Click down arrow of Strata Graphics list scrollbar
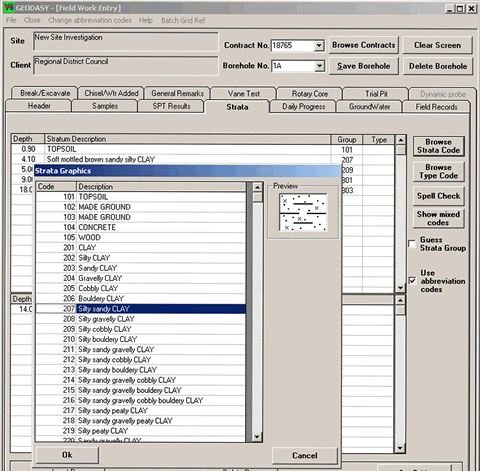The width and height of the screenshot is (480, 471). point(257,436)
